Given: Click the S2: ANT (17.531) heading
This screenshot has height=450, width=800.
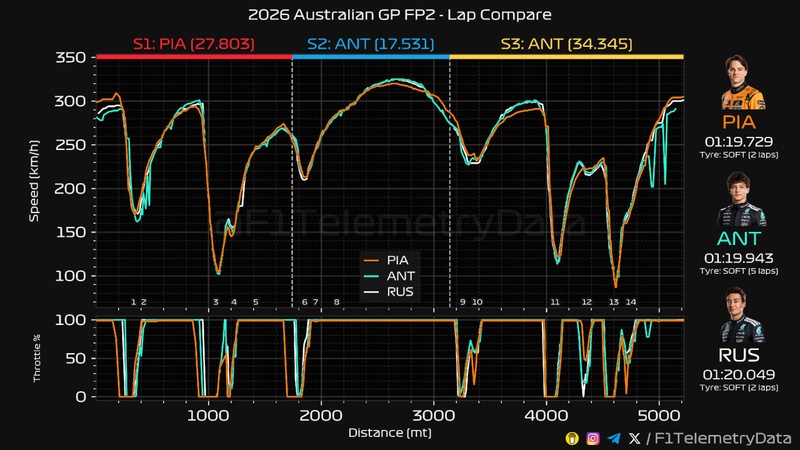Looking at the screenshot, I should point(371,44).
